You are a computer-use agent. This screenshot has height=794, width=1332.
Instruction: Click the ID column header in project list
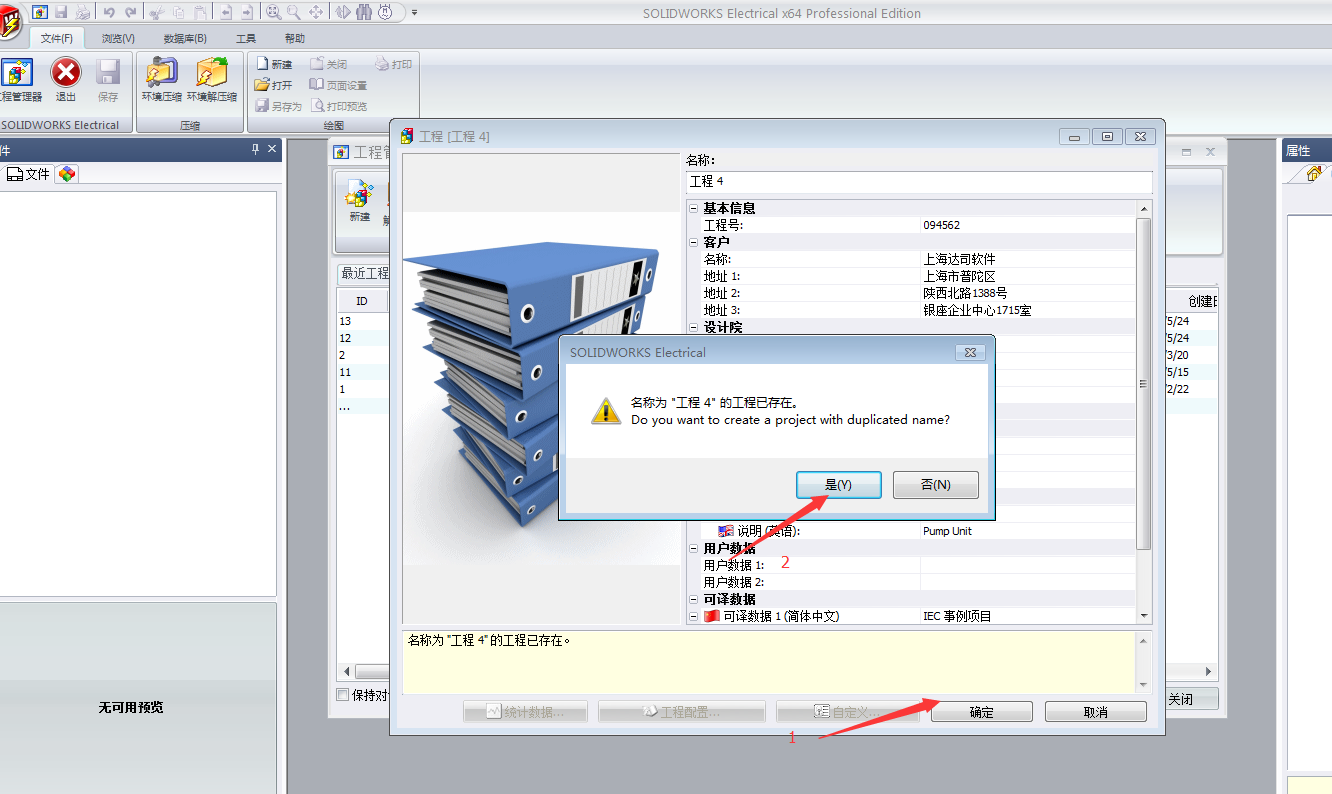click(362, 301)
